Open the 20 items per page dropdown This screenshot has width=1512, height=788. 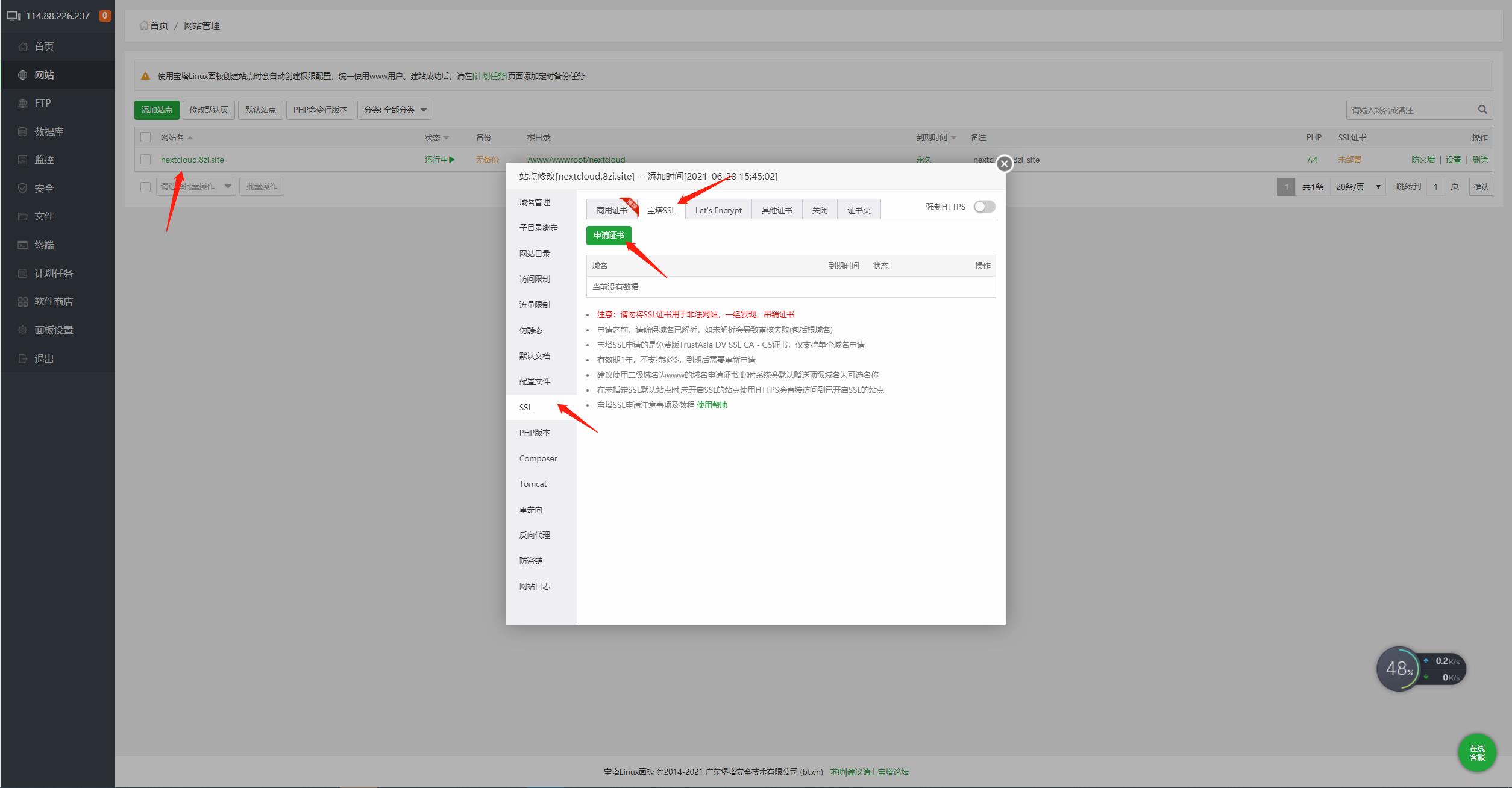[1358, 187]
